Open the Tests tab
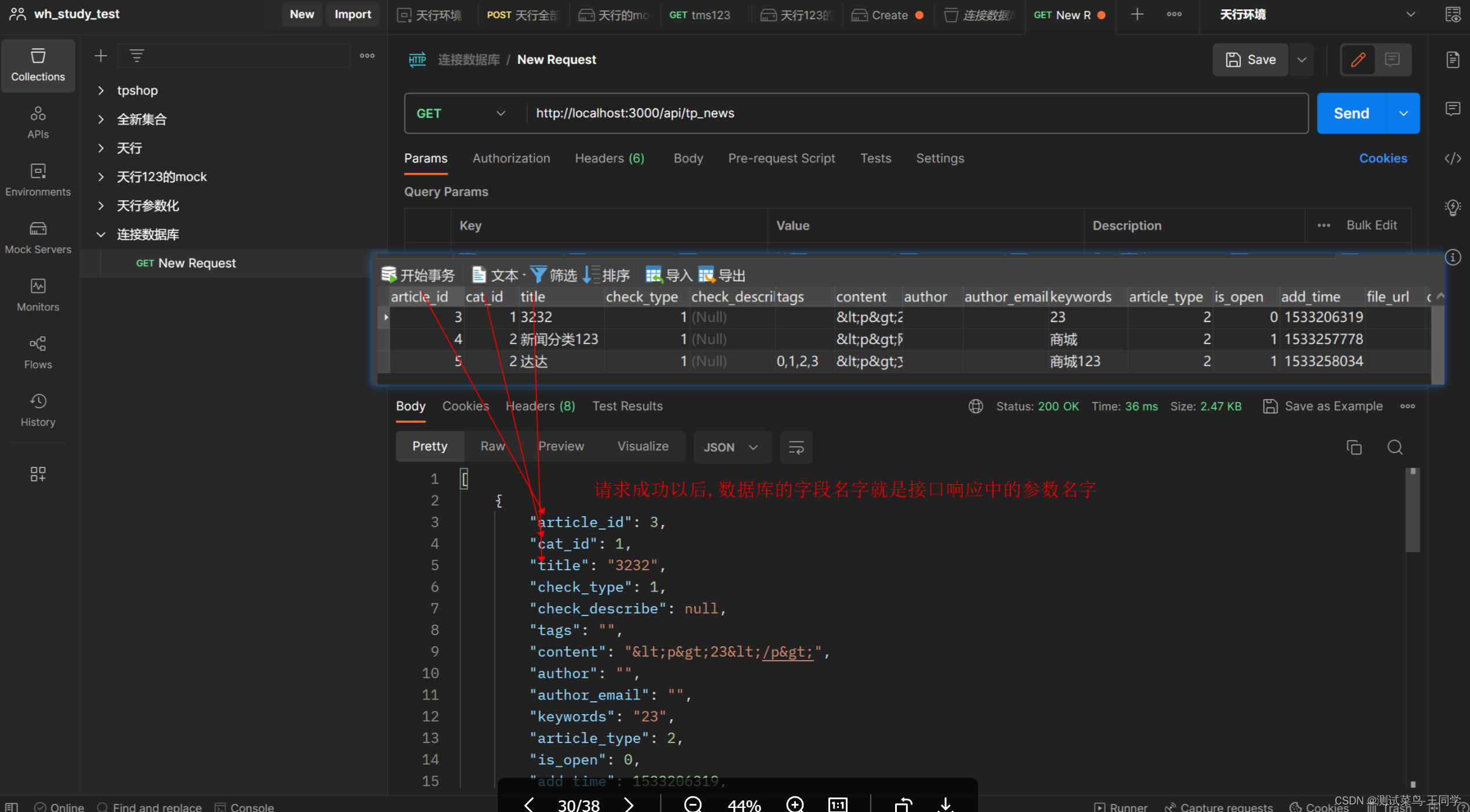Image resolution: width=1470 pixels, height=812 pixels. (875, 158)
